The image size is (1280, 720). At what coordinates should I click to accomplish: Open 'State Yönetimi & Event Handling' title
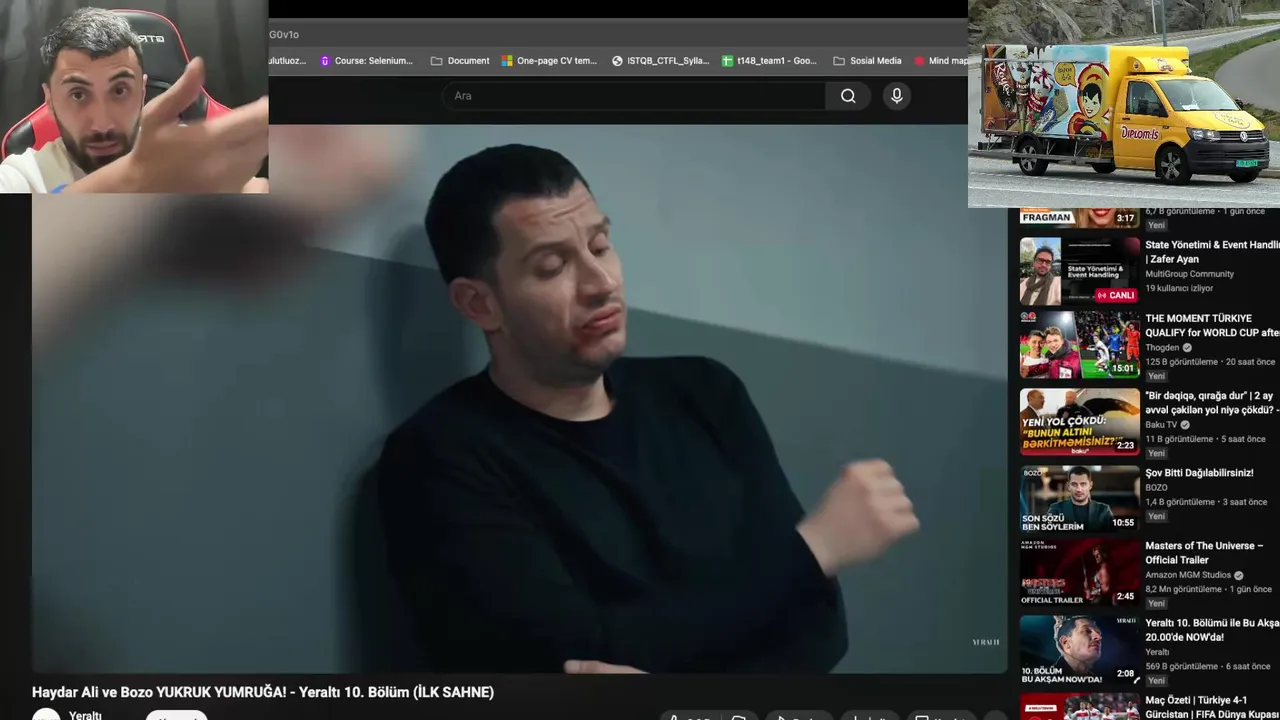coord(1212,252)
